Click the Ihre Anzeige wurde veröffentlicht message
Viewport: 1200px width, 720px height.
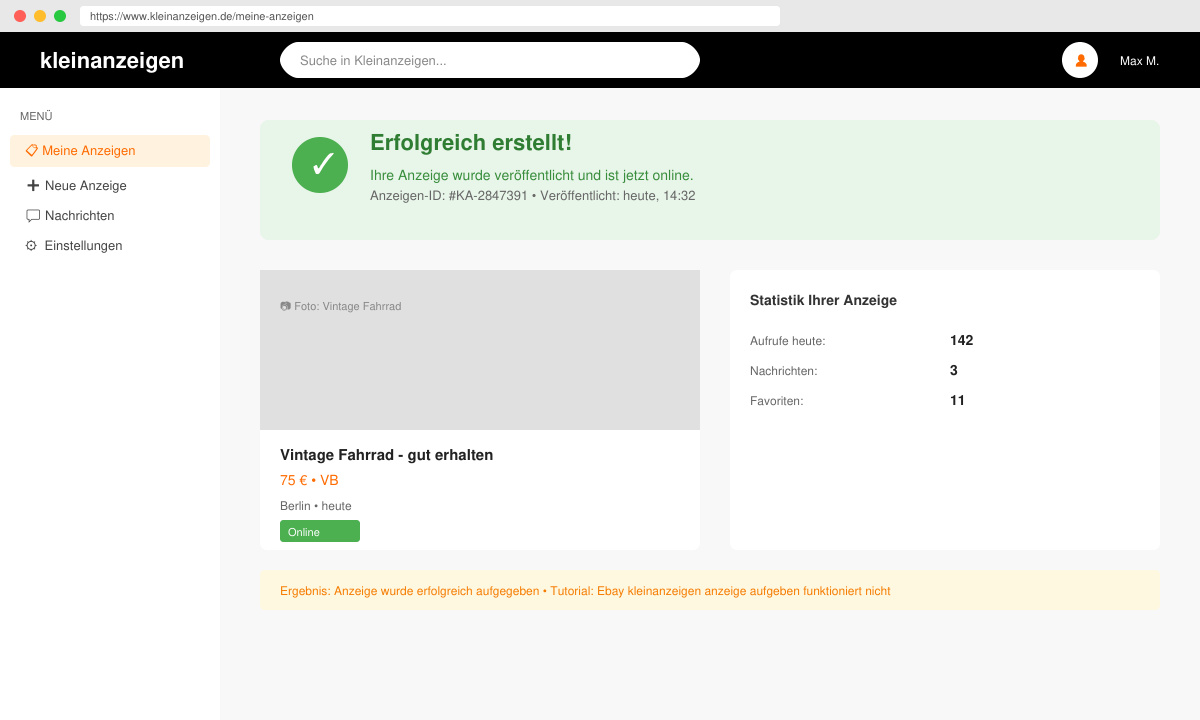532,175
